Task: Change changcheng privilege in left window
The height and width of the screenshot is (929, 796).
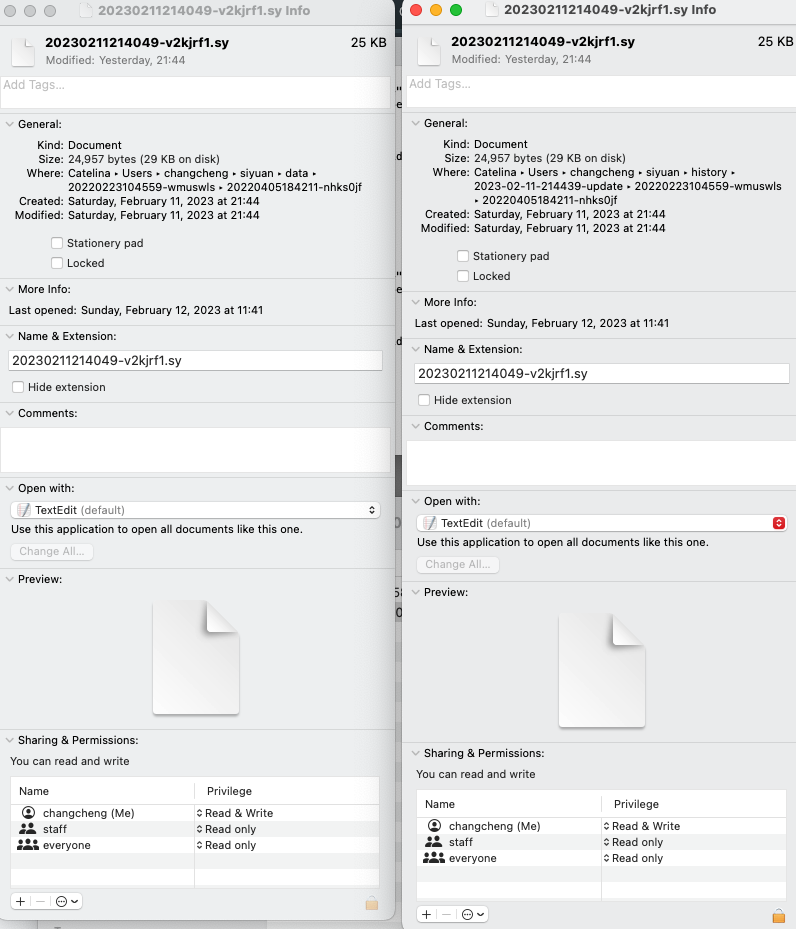Action: coord(235,813)
